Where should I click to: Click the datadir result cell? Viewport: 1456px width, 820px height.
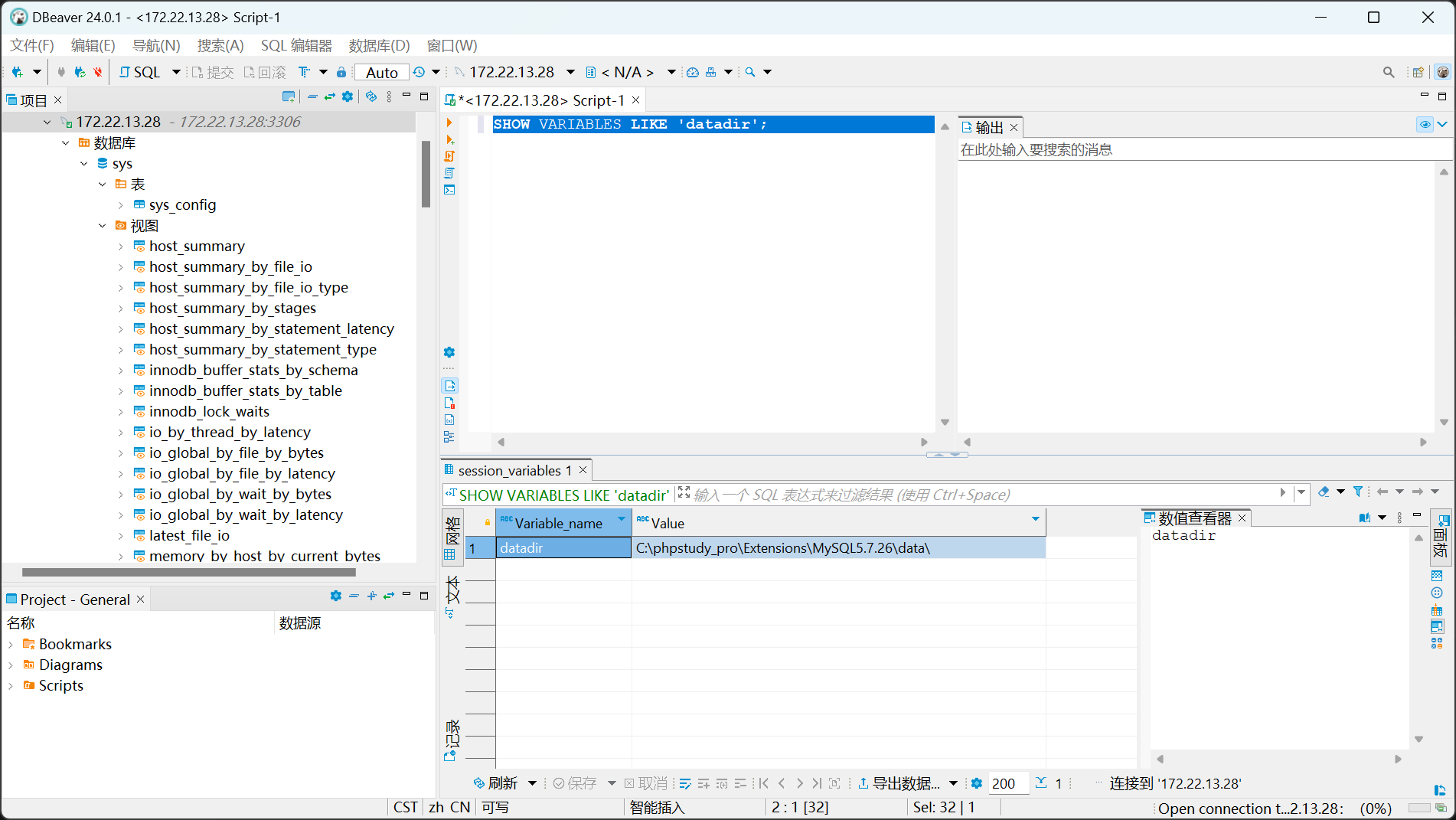click(x=563, y=547)
